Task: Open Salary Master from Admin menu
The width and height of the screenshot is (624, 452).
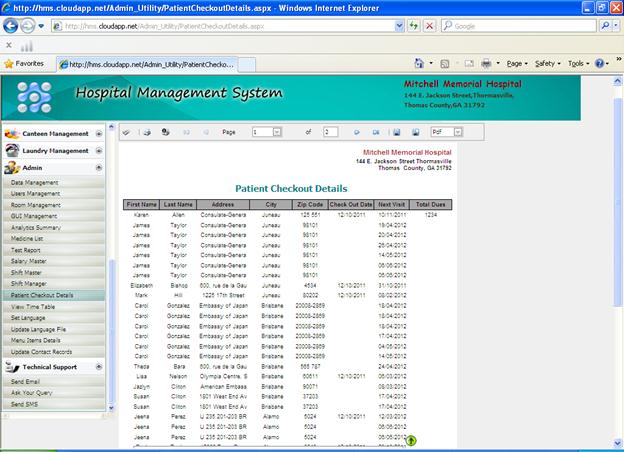Action: click(x=27, y=261)
